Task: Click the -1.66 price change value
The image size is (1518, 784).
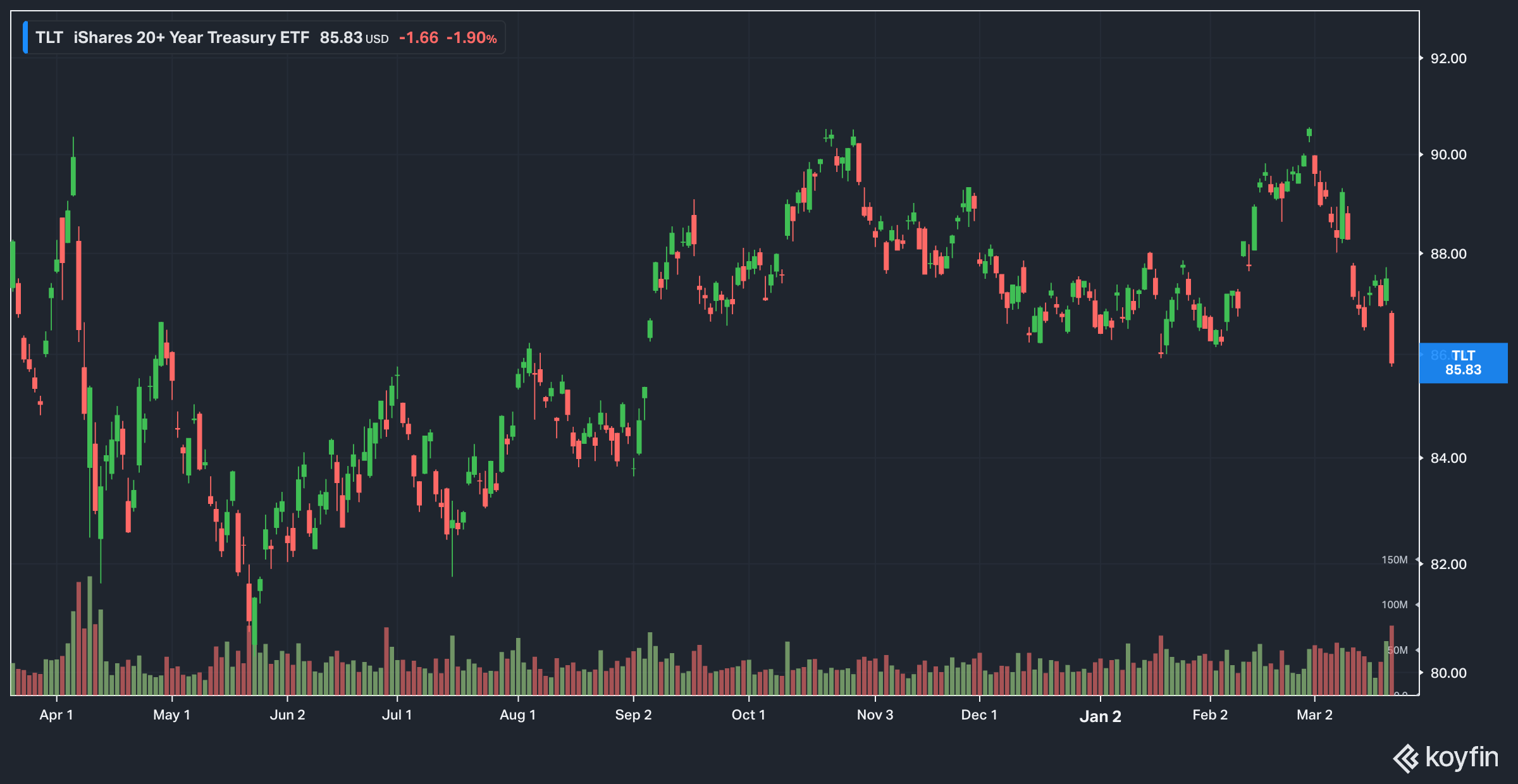Action: click(x=419, y=38)
